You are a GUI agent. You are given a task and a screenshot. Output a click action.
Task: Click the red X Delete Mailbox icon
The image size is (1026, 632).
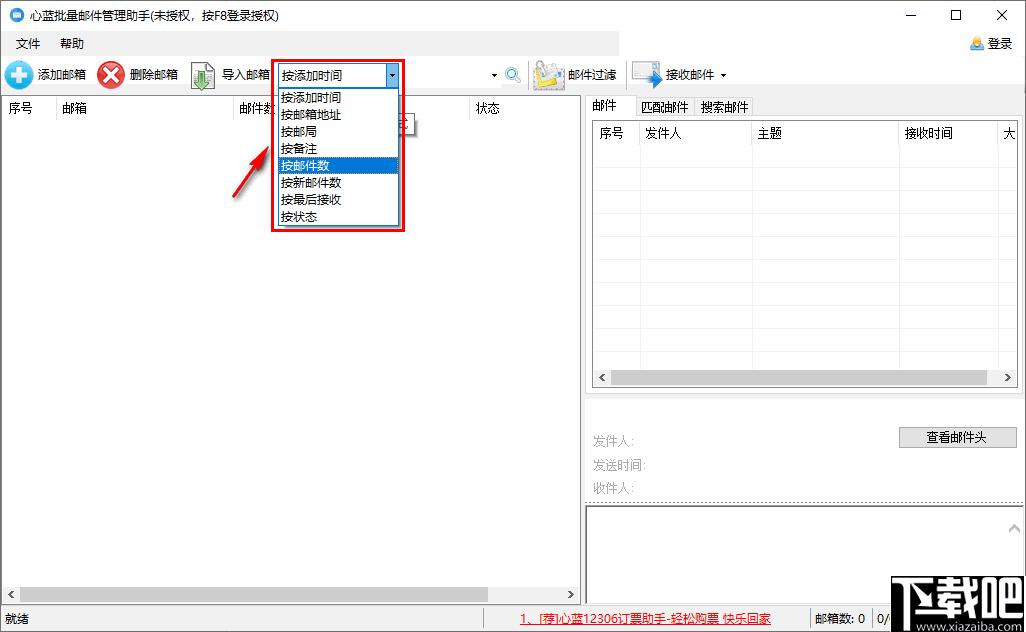tap(111, 75)
